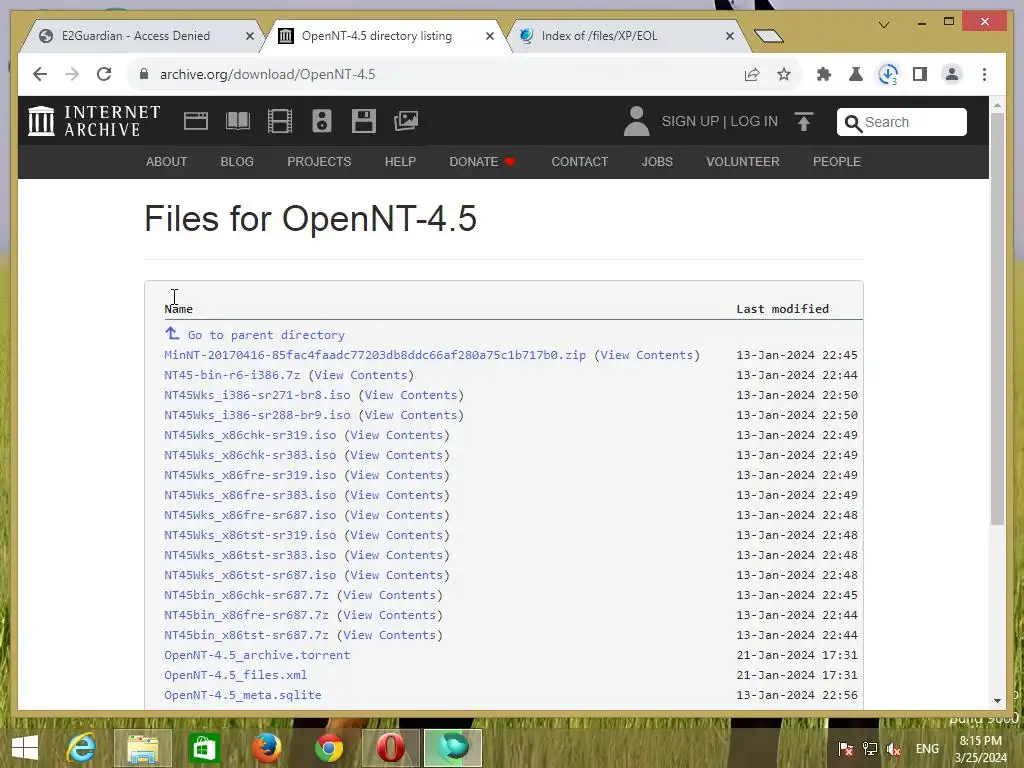This screenshot has height=768, width=1024.
Task: Open the Software floppy disk icon
Action: tap(364, 121)
